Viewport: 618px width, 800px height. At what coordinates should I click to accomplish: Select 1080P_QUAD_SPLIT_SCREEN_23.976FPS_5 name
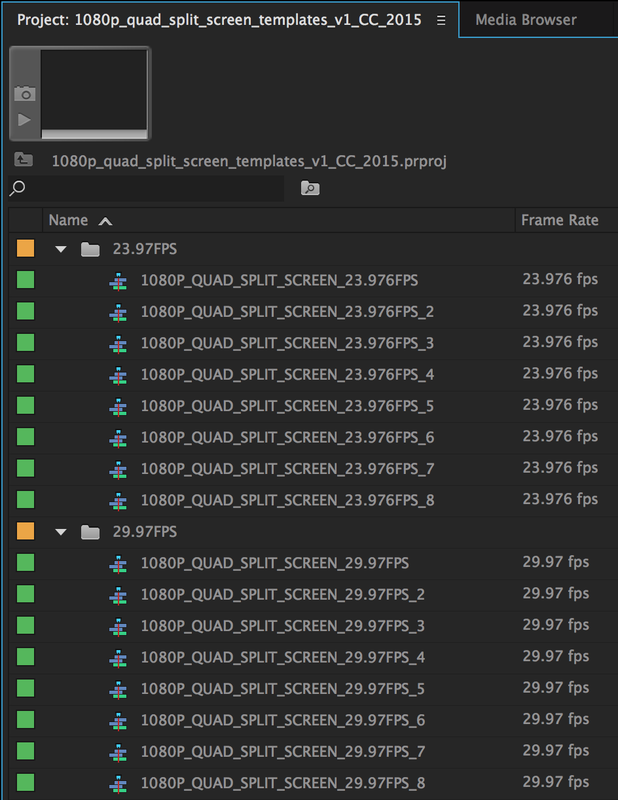(287, 406)
